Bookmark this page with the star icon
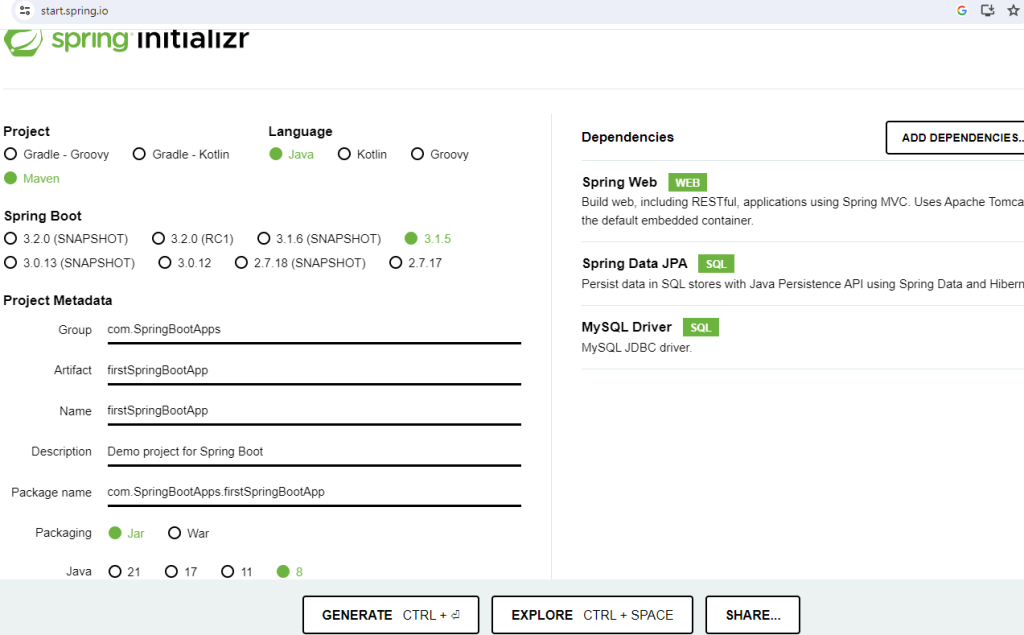 1014,10
